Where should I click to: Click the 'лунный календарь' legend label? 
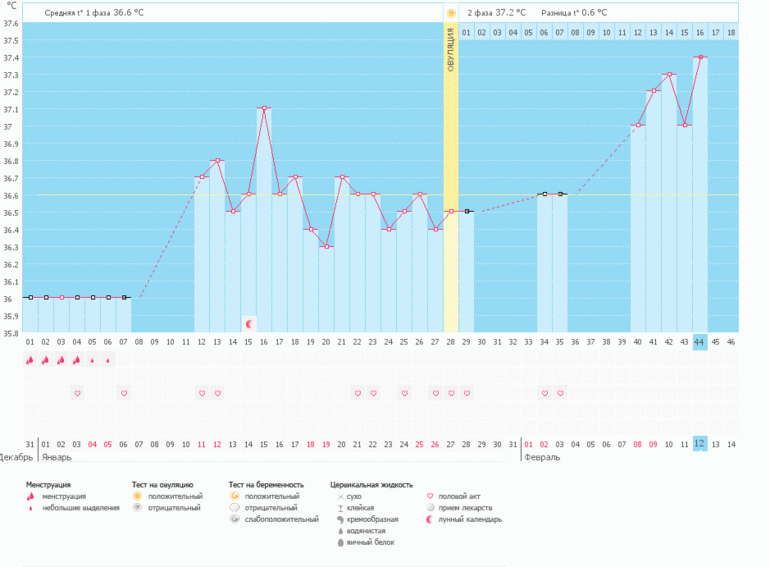coord(470,519)
